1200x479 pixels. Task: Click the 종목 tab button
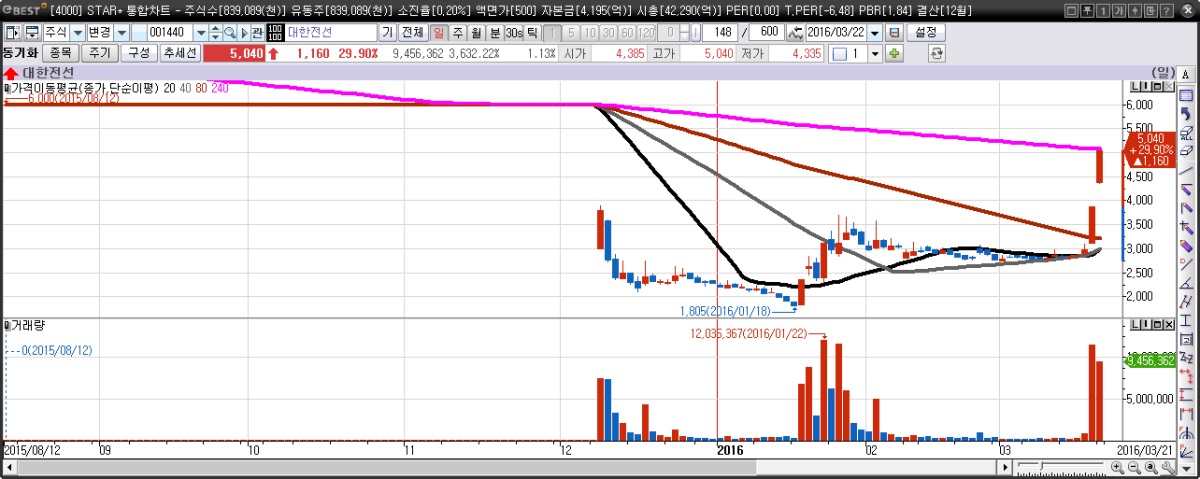click(x=60, y=52)
